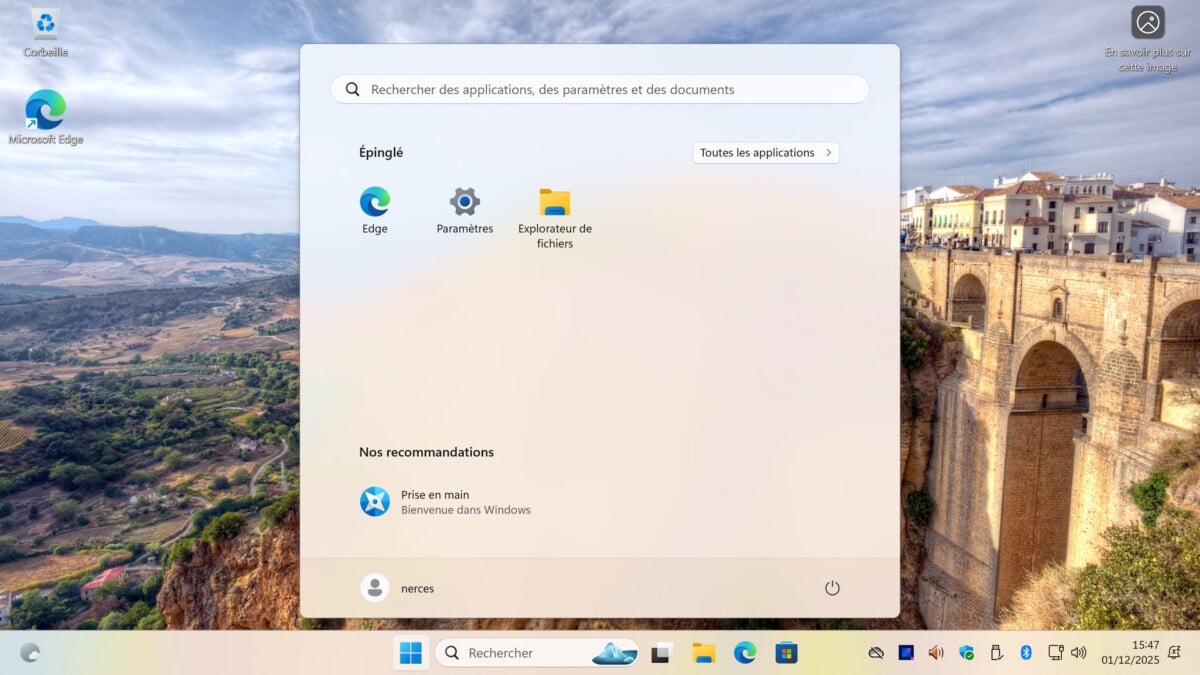
Task: Open the notification center bell icon
Action: coord(1174,653)
